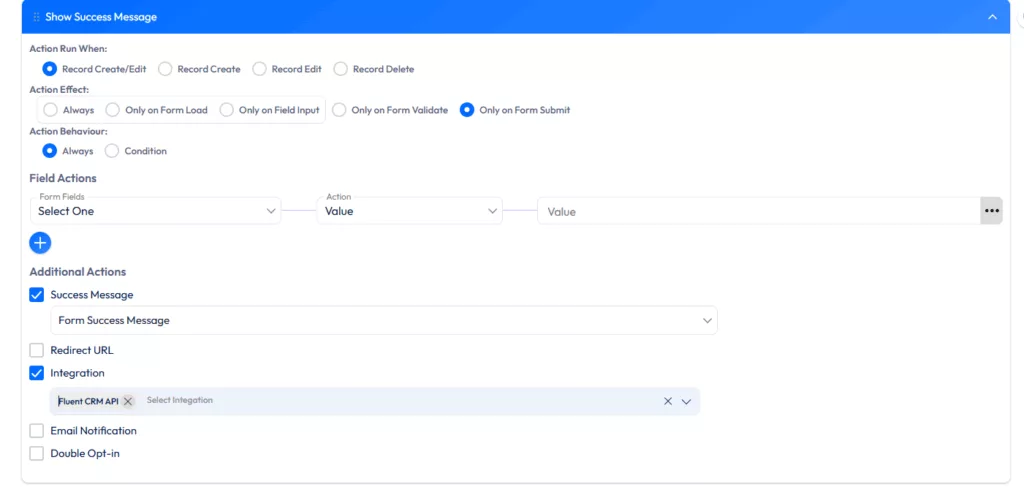Click the blue plus add field action button
Image resolution: width=1024 pixels, height=487 pixels.
(x=40, y=243)
